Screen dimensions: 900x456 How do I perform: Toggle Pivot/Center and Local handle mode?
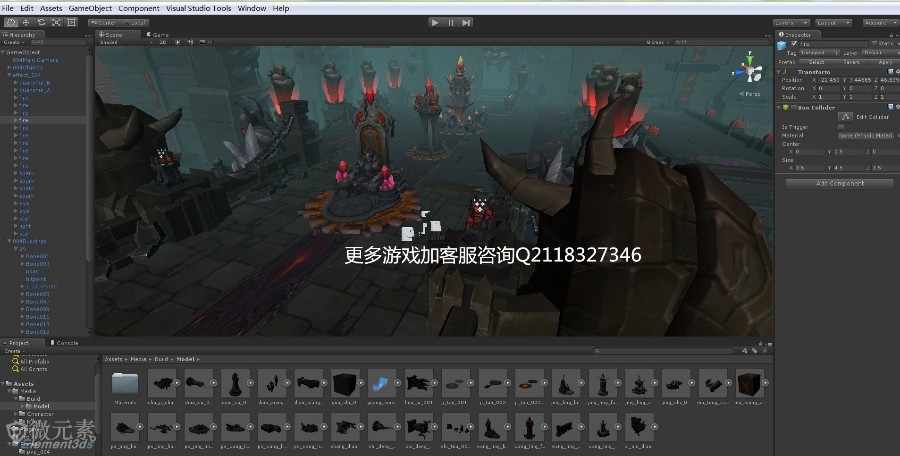pos(118,22)
